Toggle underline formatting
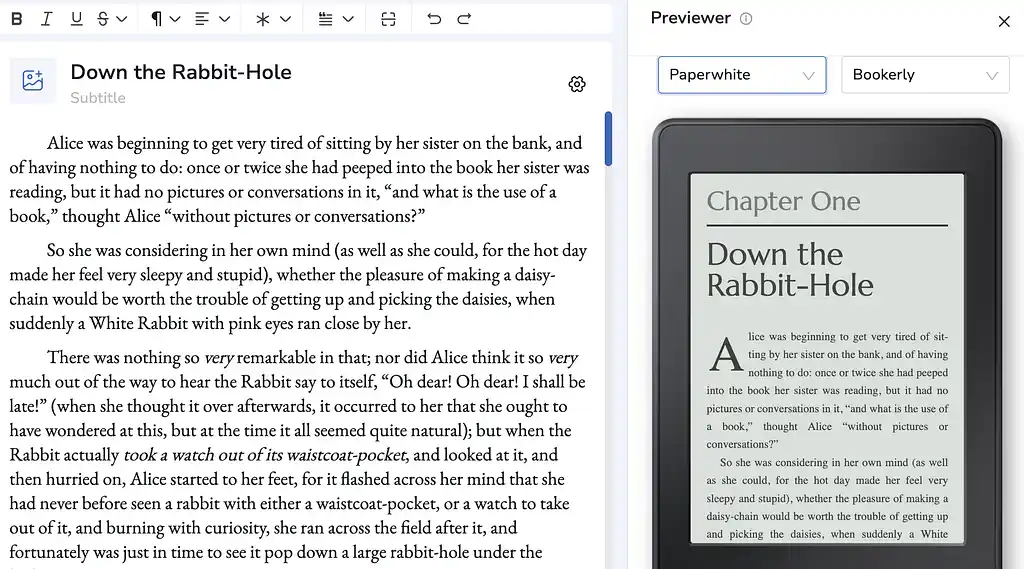1024x569 pixels. coord(76,19)
